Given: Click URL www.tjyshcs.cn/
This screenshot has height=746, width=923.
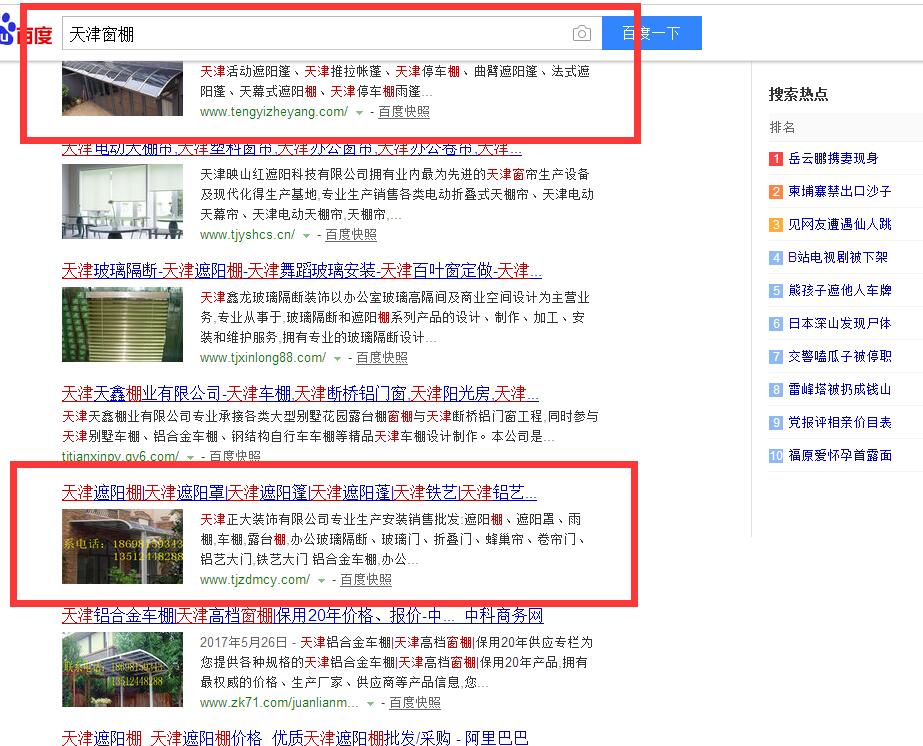Looking at the screenshot, I should (x=247, y=235).
